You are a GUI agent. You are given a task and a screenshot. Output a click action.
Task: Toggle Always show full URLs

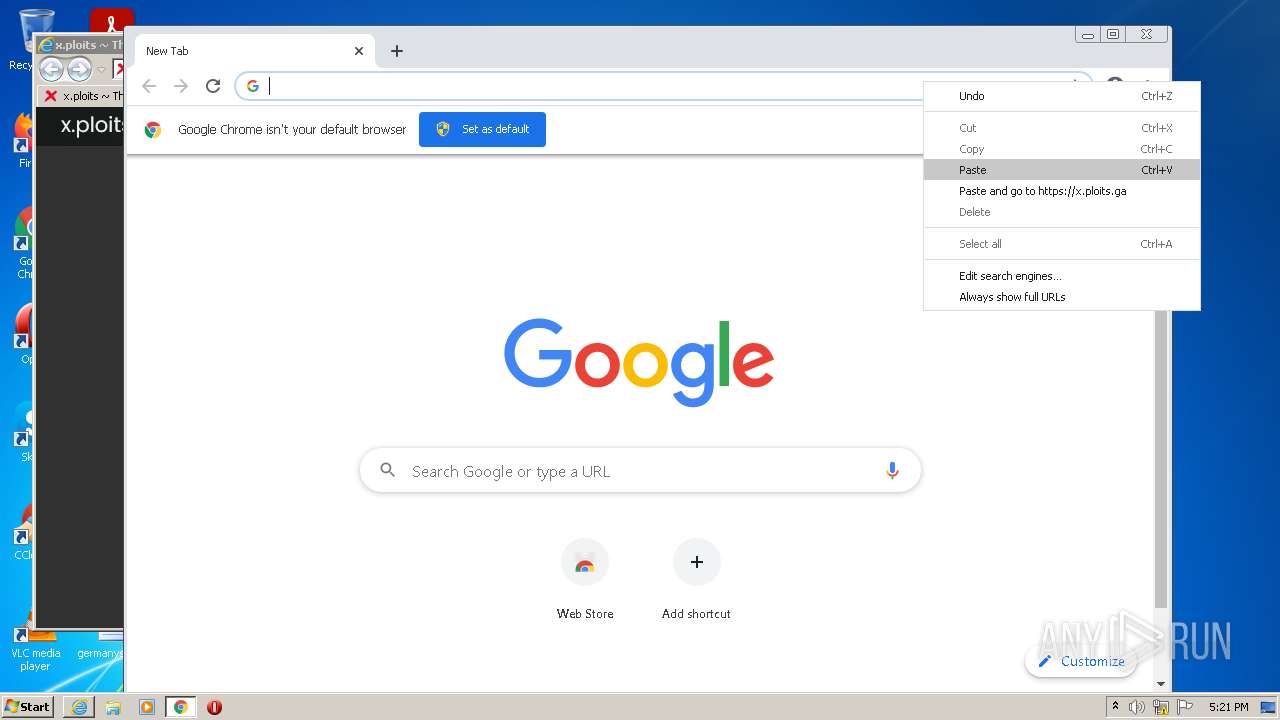tap(1062, 297)
